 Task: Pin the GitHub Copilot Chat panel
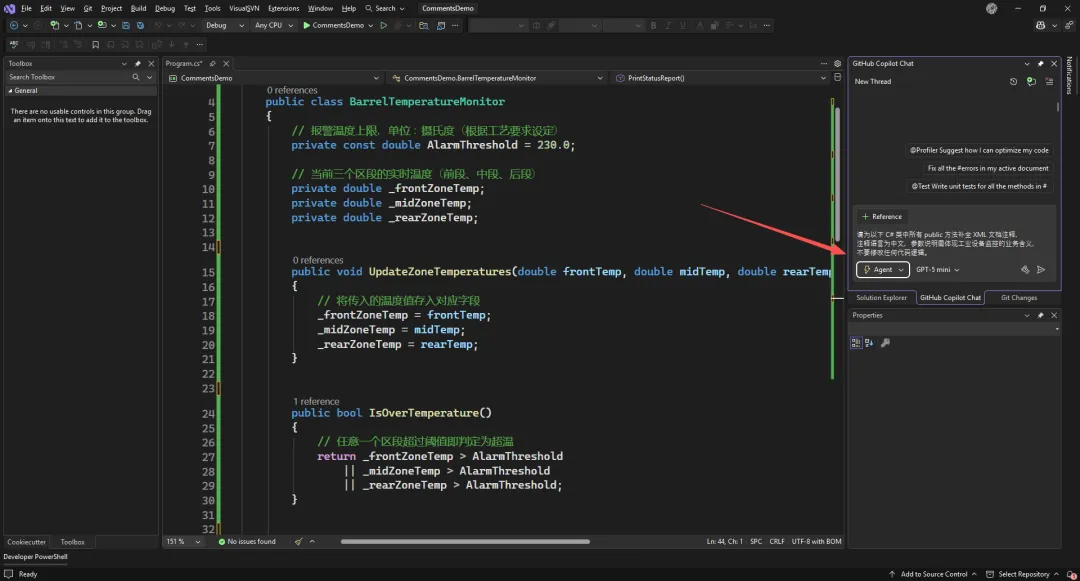1041,63
